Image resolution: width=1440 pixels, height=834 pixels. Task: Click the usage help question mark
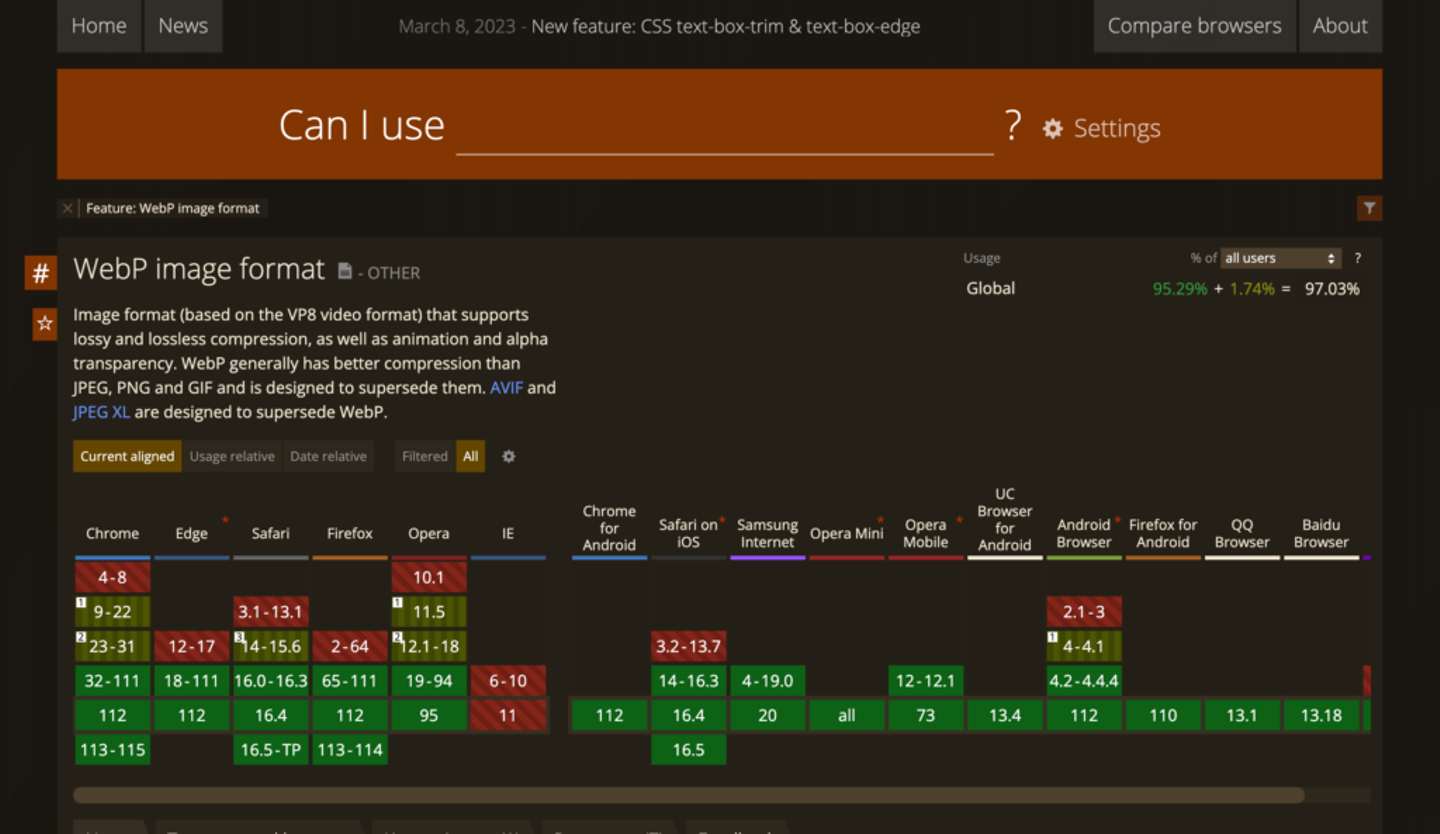(x=1357, y=258)
